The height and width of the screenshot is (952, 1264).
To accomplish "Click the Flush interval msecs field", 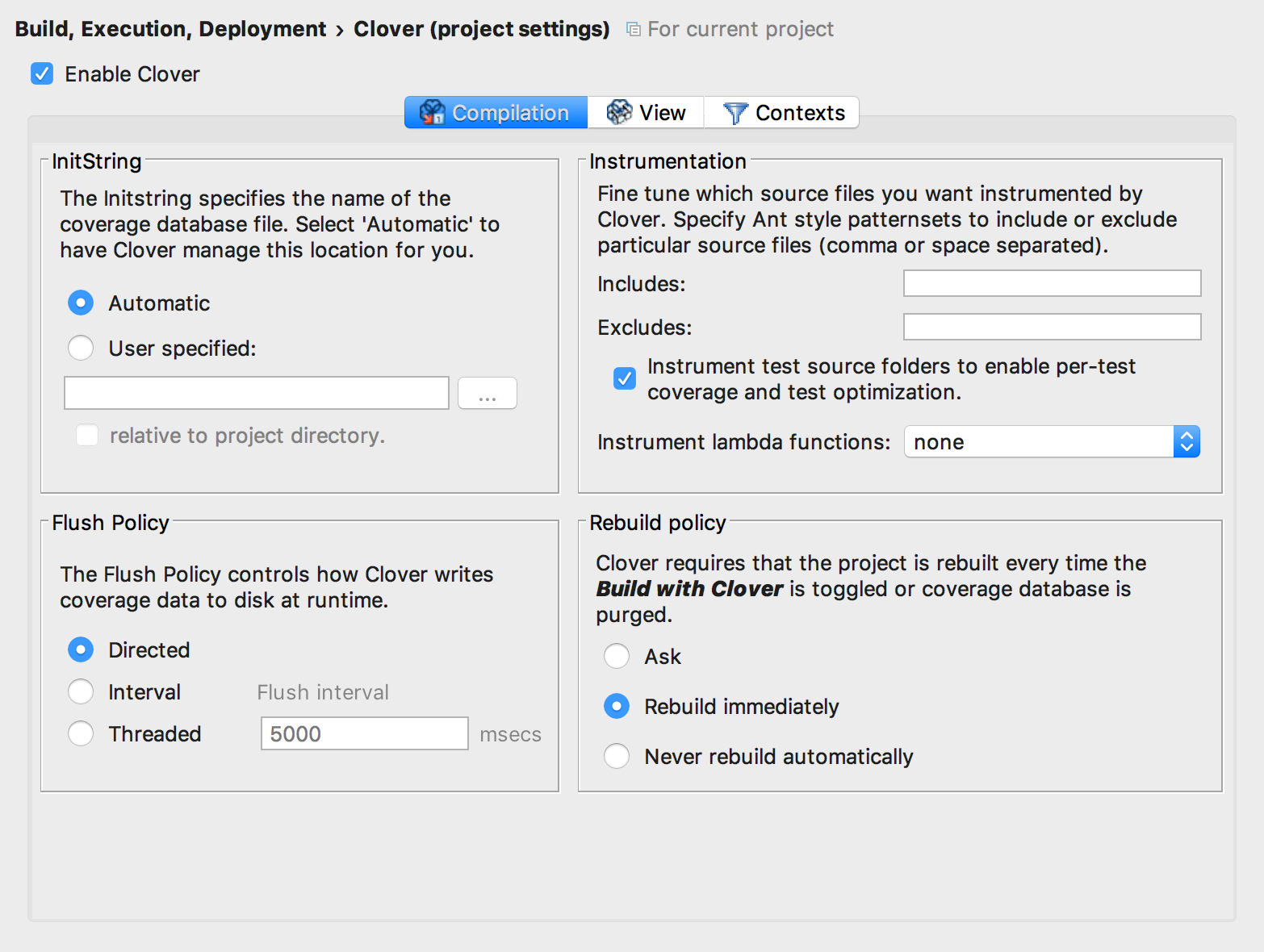I will click(364, 734).
